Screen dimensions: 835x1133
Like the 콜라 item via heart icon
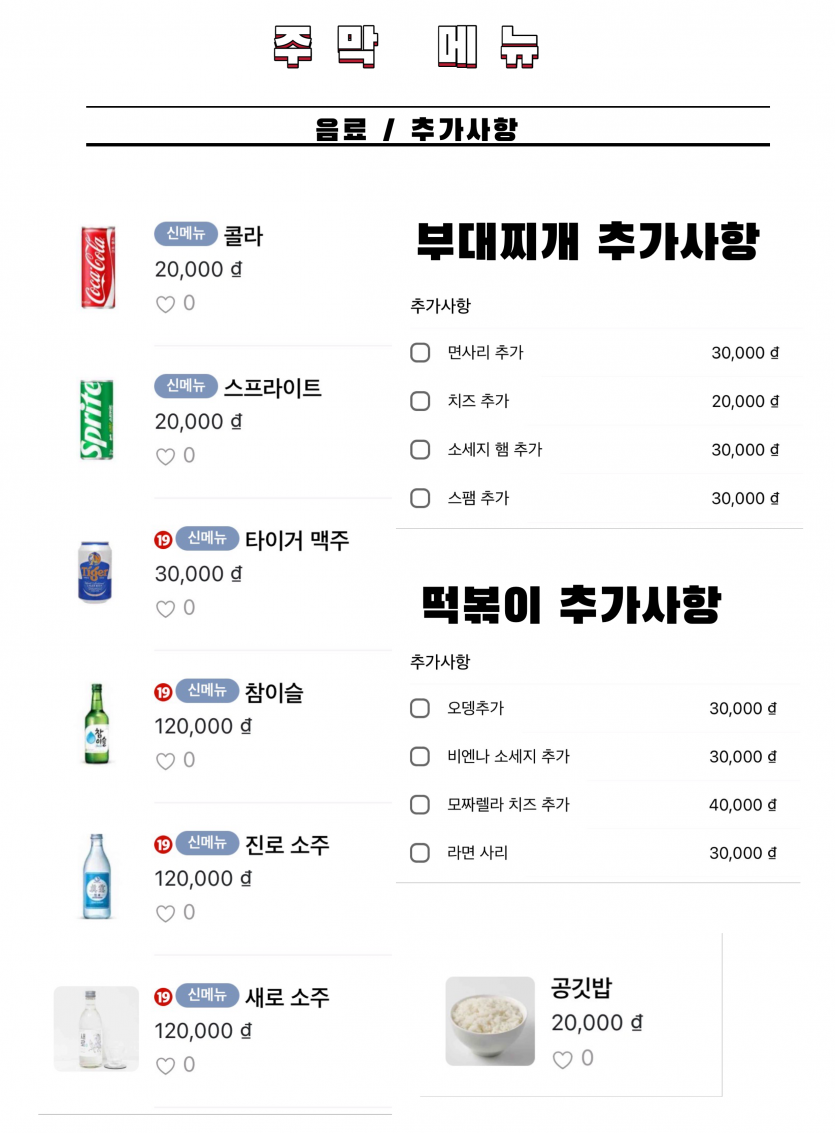[x=165, y=304]
